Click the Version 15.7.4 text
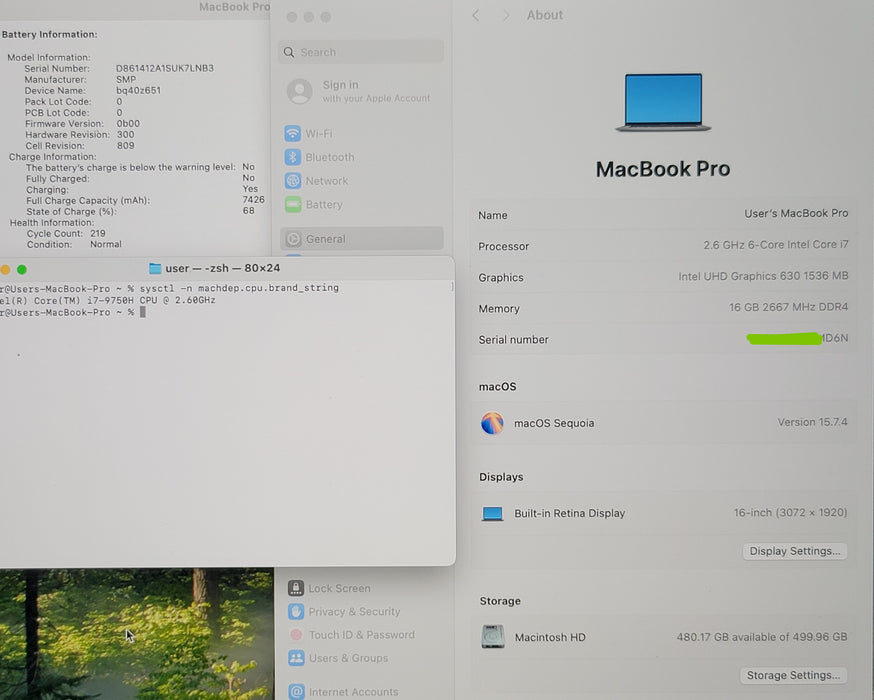This screenshot has width=874, height=700. tap(812, 422)
